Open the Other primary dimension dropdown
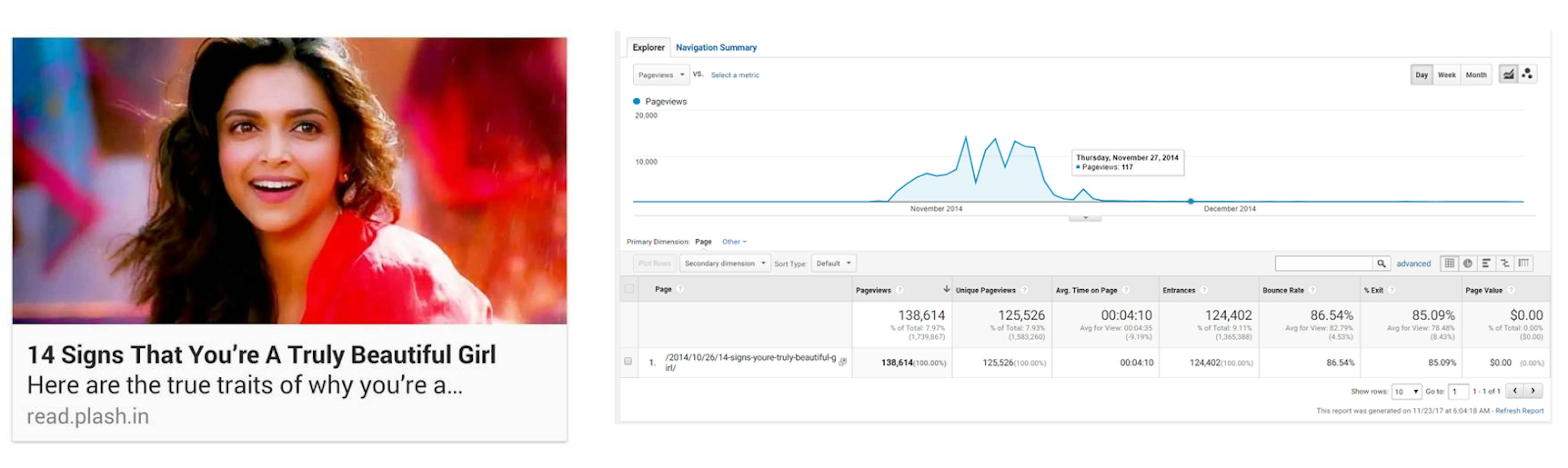This screenshot has height=468, width=1568. [734, 242]
